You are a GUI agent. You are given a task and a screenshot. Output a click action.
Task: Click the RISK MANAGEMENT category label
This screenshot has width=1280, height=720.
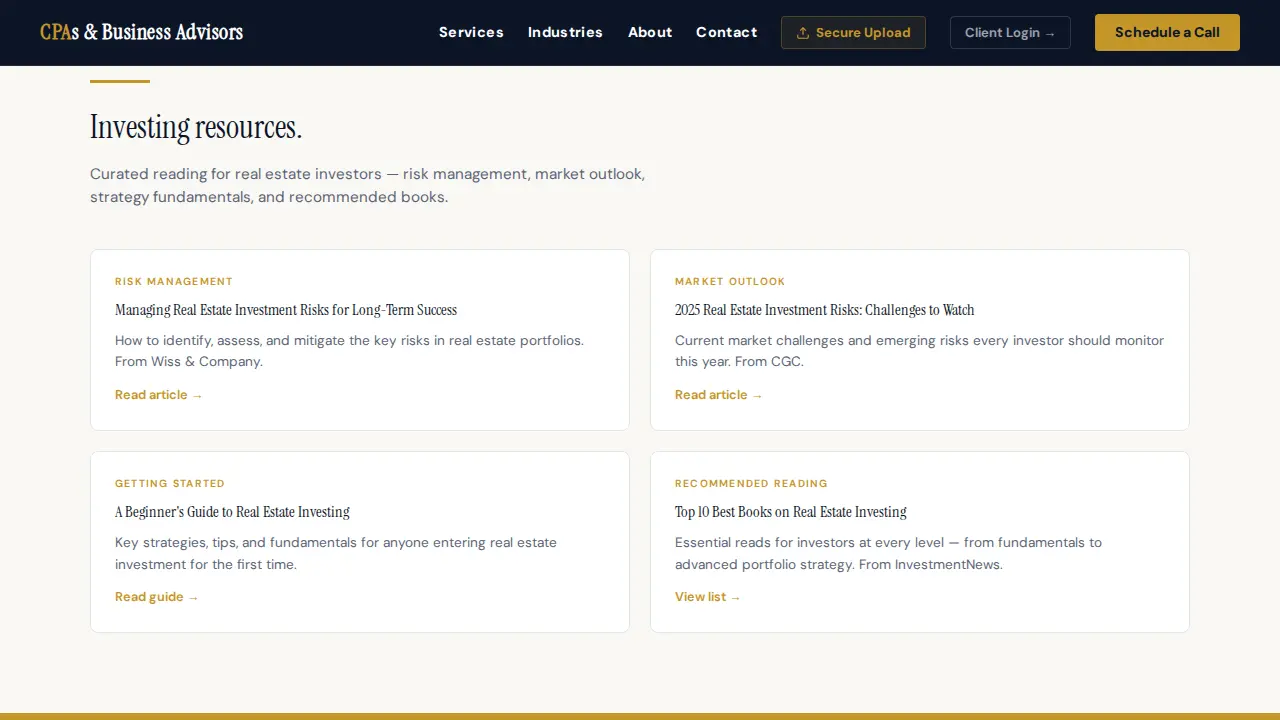click(x=174, y=282)
